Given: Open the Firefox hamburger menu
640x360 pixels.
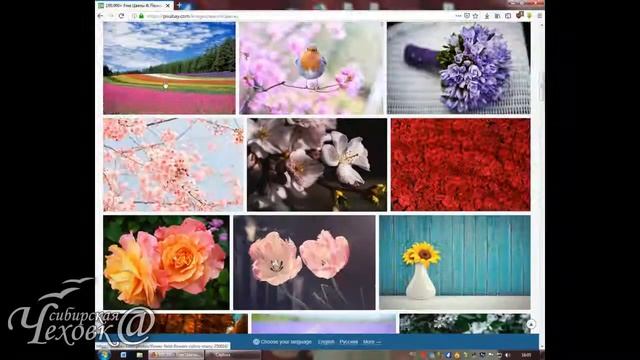Looking at the screenshot, I should [540, 16].
